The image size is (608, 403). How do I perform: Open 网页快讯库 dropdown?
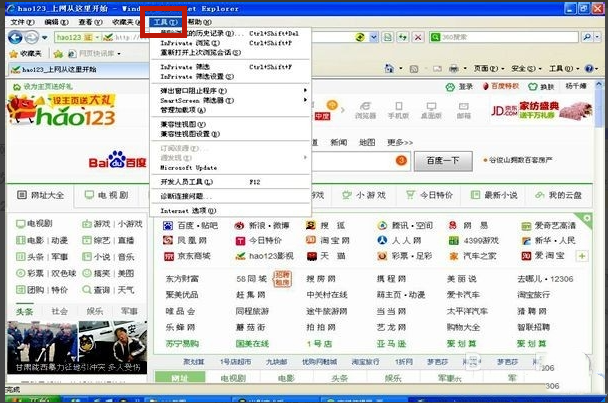coord(95,54)
